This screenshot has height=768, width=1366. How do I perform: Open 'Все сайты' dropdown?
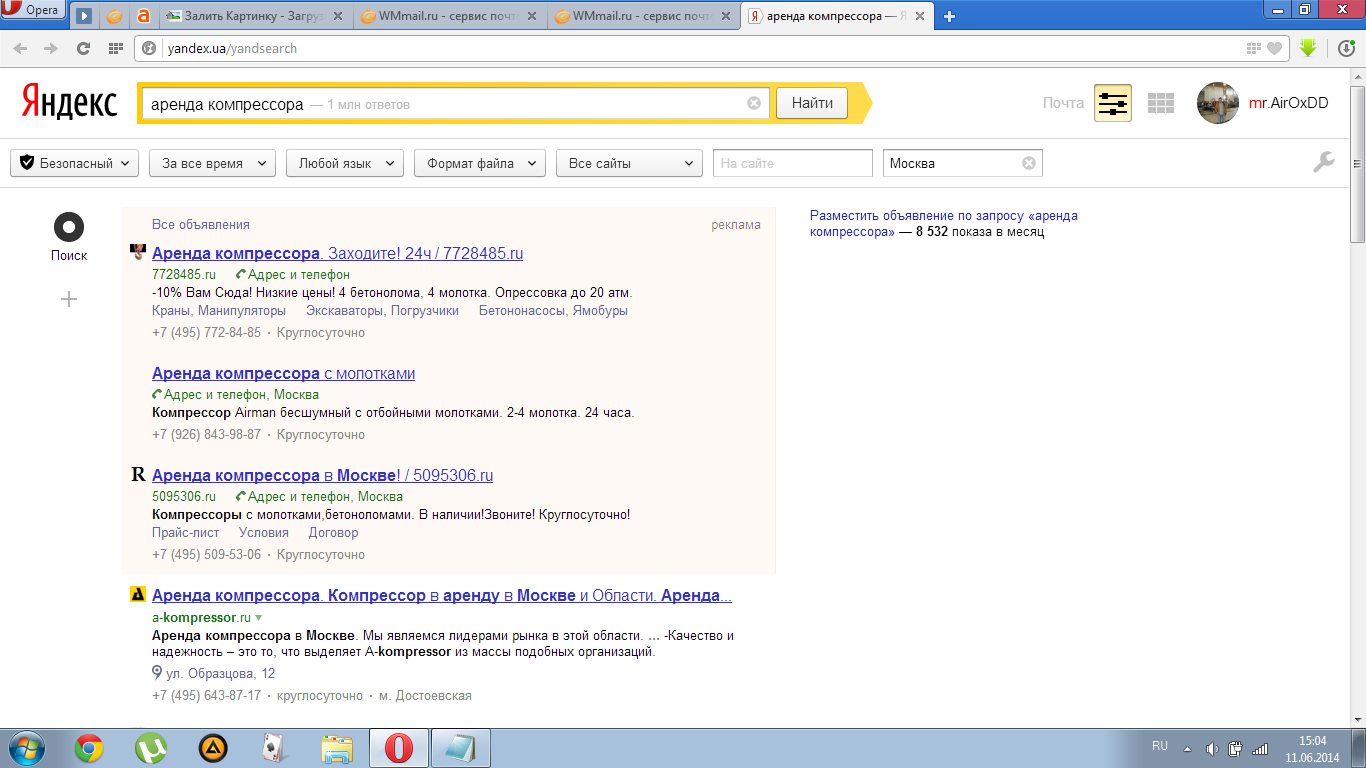629,163
